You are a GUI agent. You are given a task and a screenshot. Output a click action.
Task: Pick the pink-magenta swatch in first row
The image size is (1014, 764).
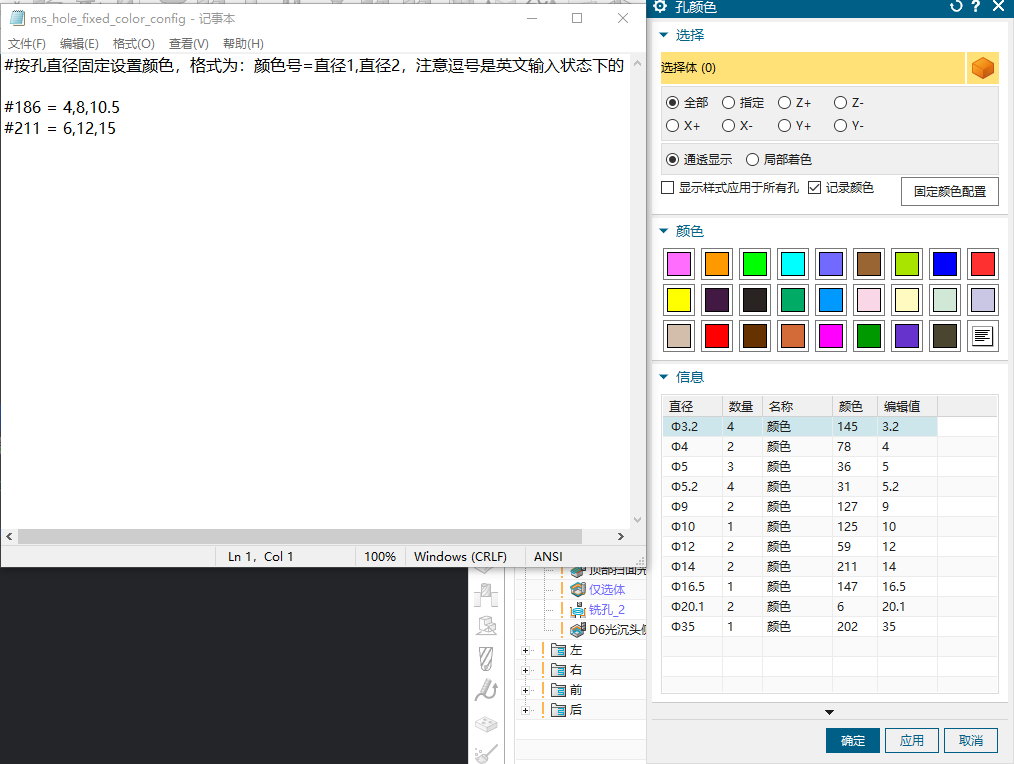click(x=678, y=264)
